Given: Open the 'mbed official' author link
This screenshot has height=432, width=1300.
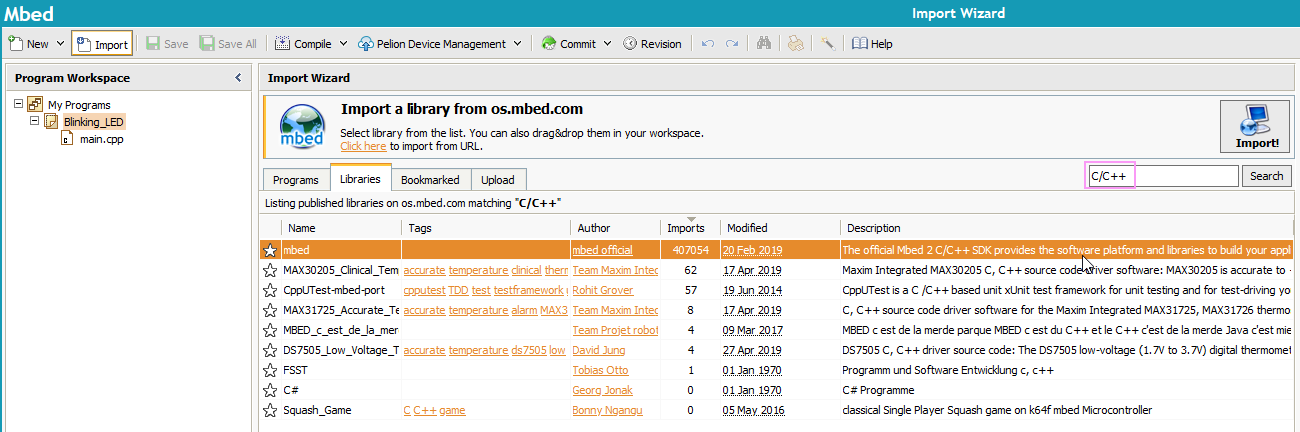Looking at the screenshot, I should click(x=602, y=250).
